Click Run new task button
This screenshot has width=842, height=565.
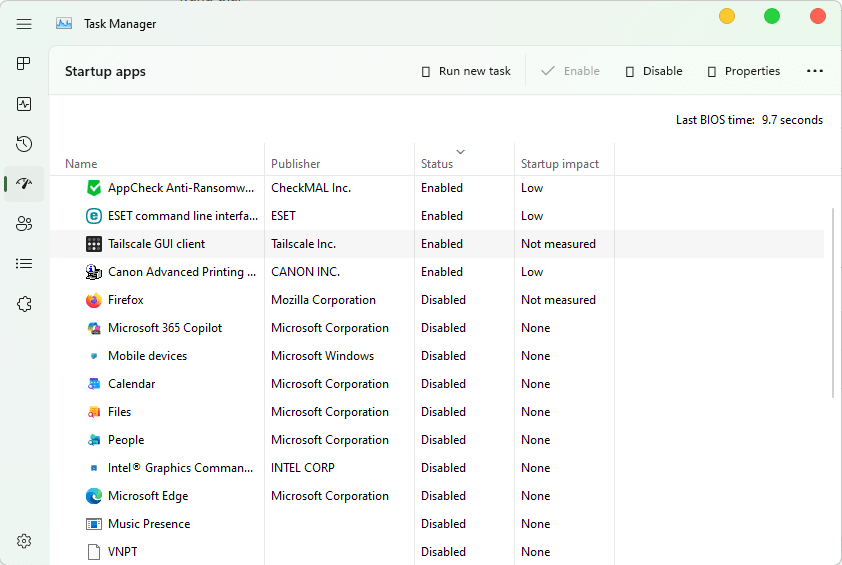coord(466,71)
